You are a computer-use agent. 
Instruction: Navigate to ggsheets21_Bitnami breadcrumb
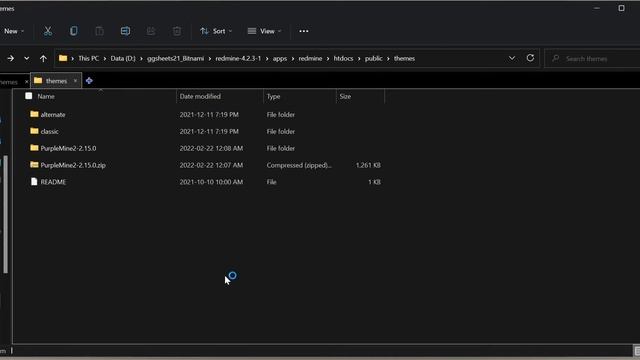(176, 58)
